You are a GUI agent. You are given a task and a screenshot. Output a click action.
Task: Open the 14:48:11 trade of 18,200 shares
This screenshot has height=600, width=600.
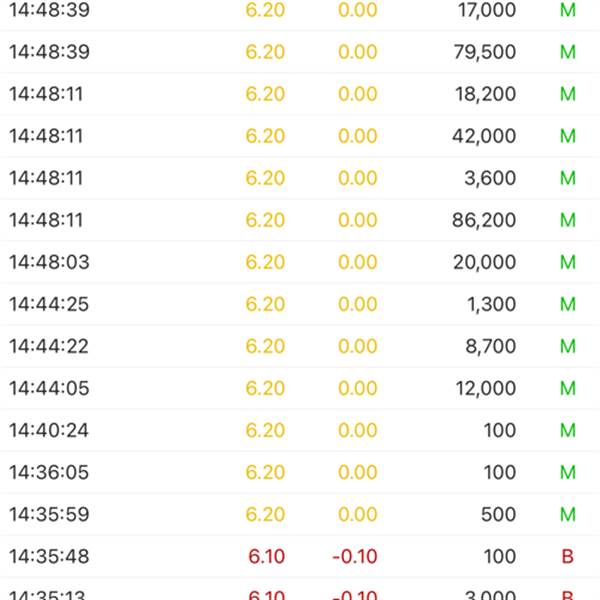click(300, 94)
